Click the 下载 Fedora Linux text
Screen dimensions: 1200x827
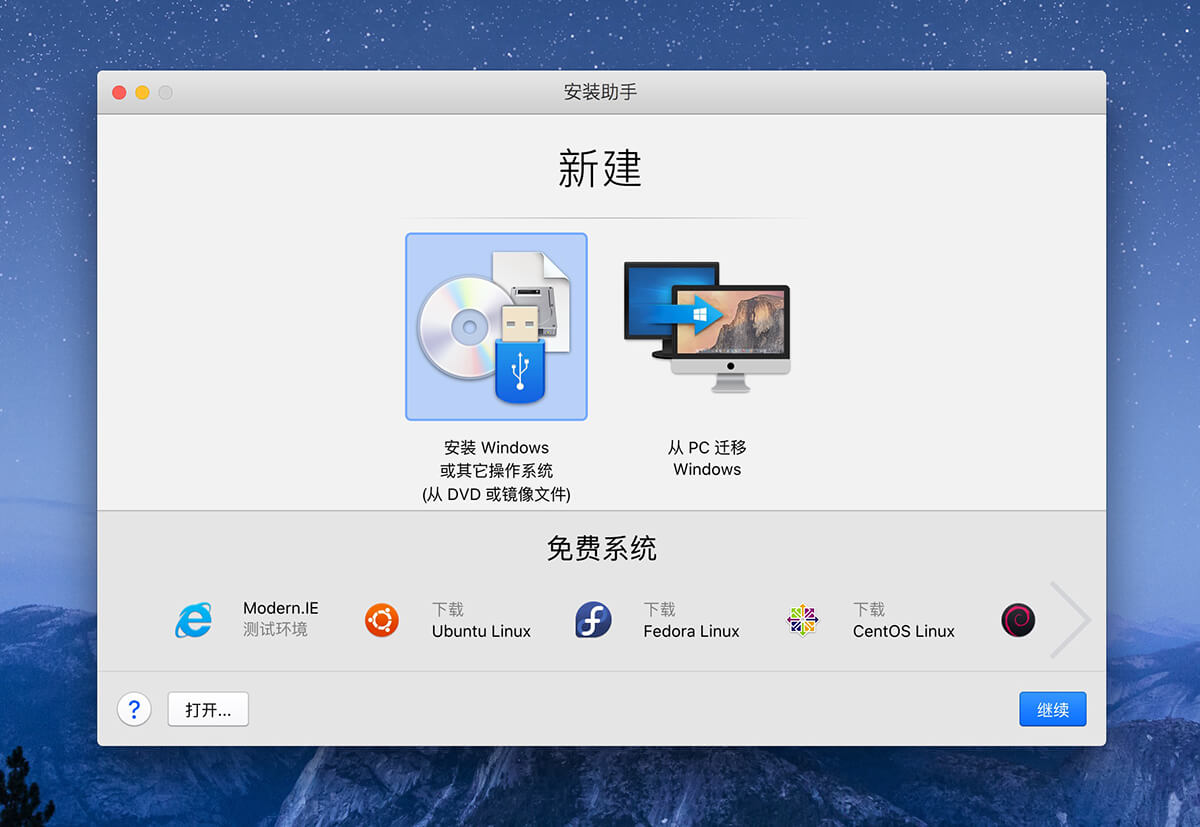point(691,620)
